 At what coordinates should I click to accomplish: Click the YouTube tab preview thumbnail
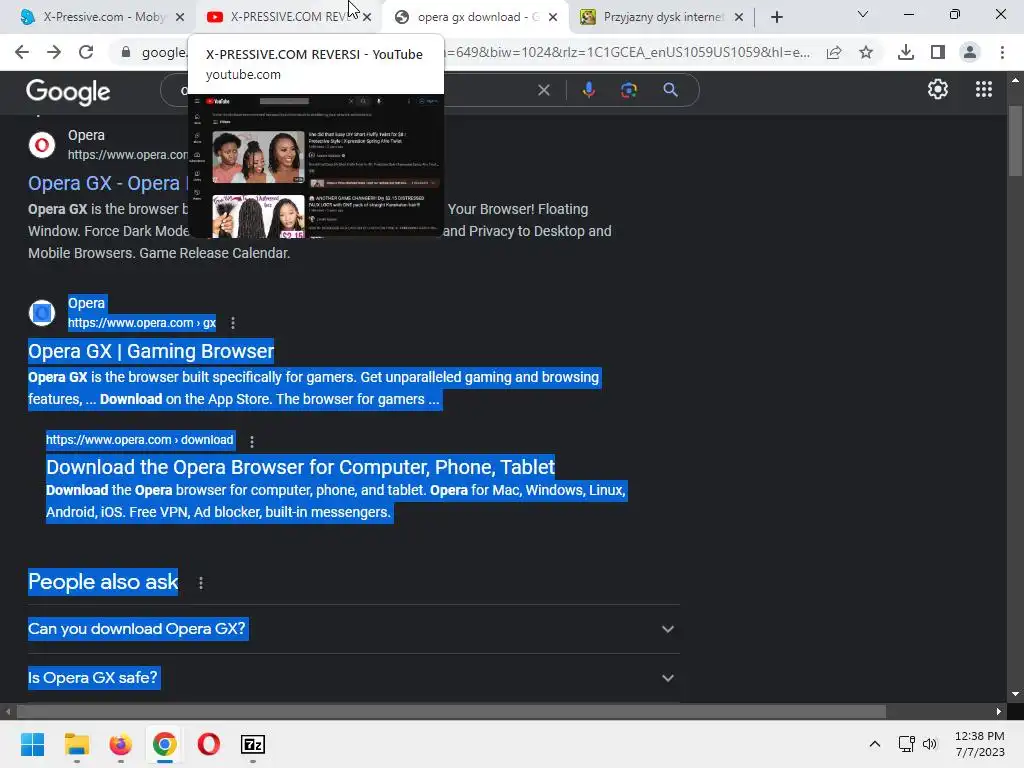[316, 166]
